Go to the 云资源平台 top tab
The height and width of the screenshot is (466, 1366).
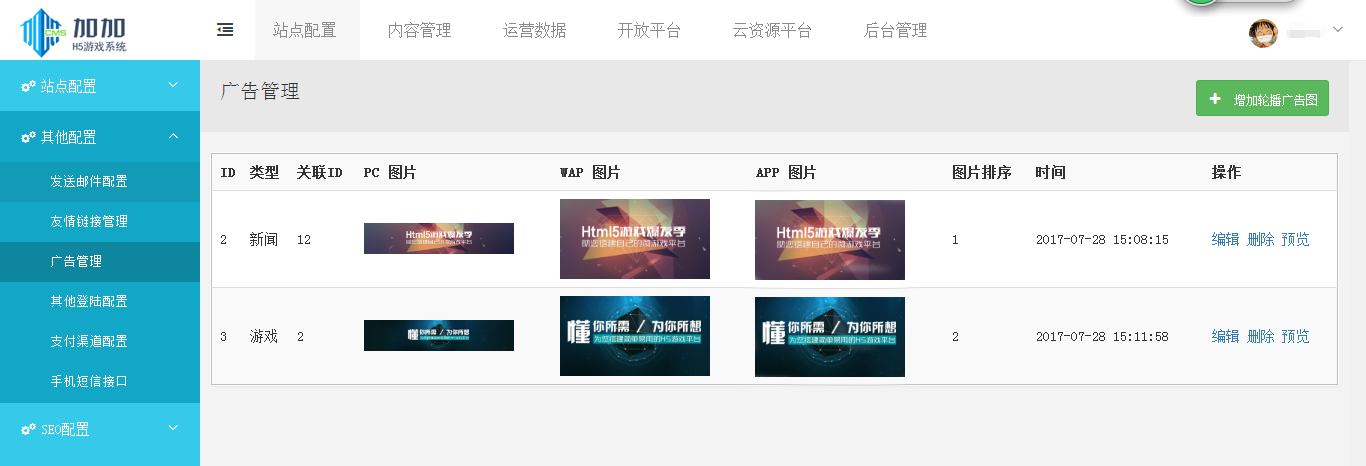click(x=772, y=31)
